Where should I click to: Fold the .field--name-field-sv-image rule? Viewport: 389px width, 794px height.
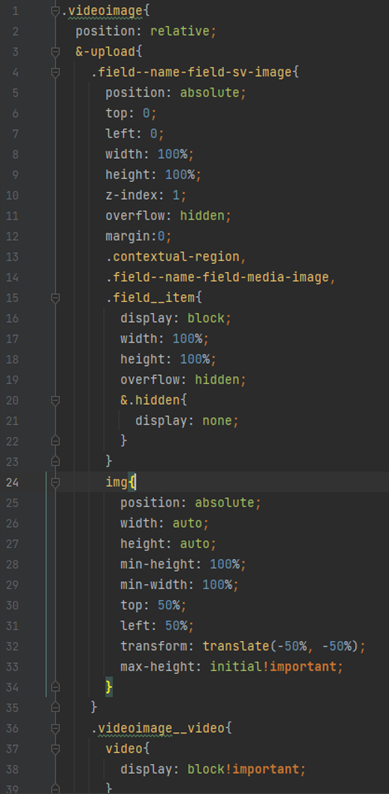coord(55,72)
